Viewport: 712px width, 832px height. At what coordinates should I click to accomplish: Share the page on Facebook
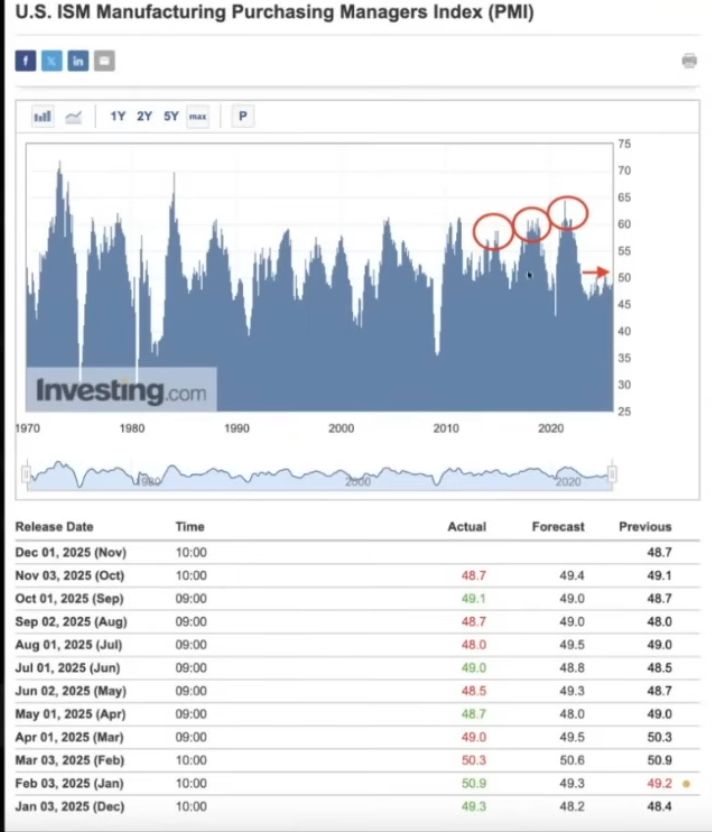tap(26, 61)
